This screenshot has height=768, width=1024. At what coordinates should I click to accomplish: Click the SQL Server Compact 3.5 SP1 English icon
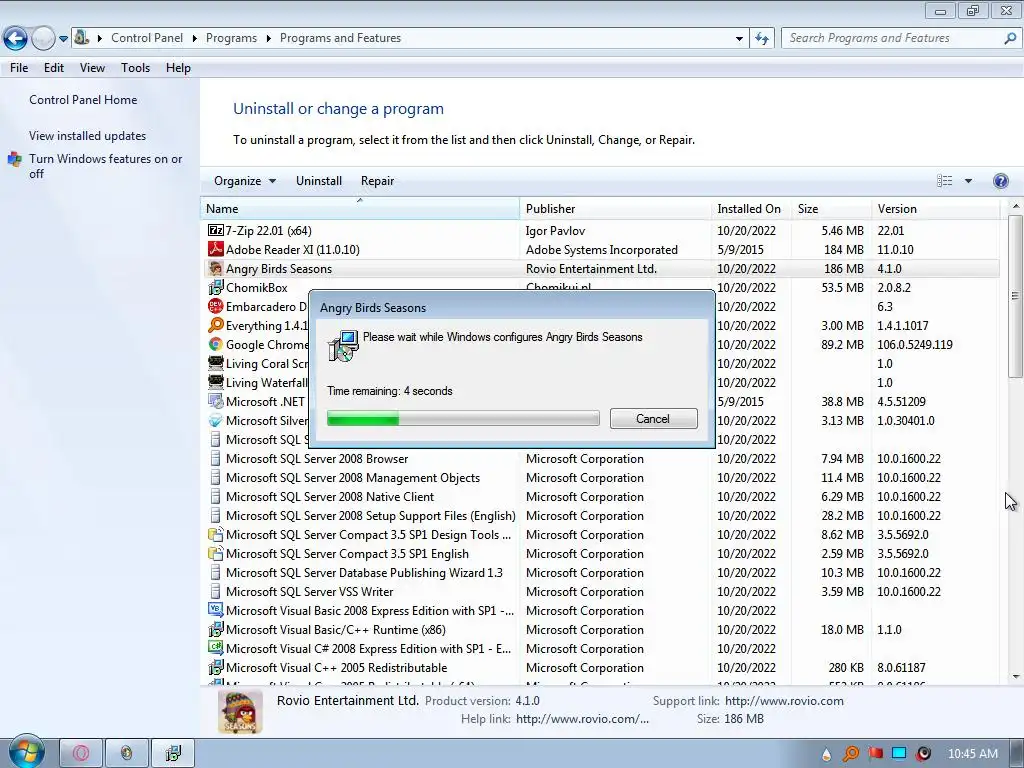click(x=216, y=553)
